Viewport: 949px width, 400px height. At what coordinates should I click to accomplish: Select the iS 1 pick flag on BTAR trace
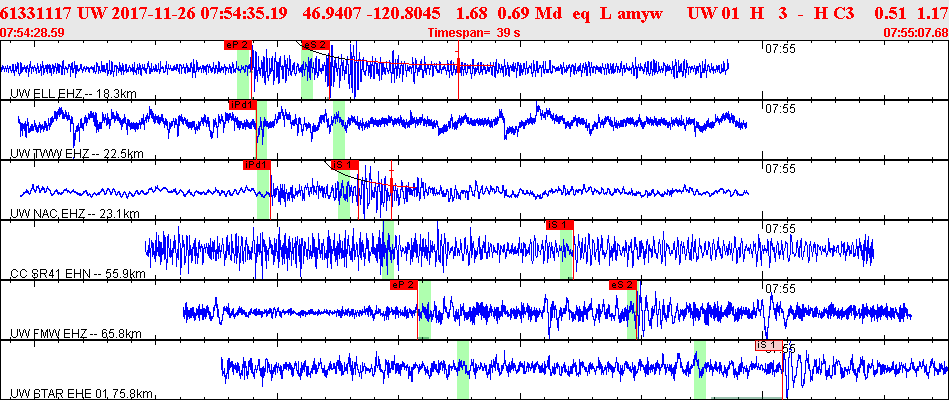pos(769,345)
